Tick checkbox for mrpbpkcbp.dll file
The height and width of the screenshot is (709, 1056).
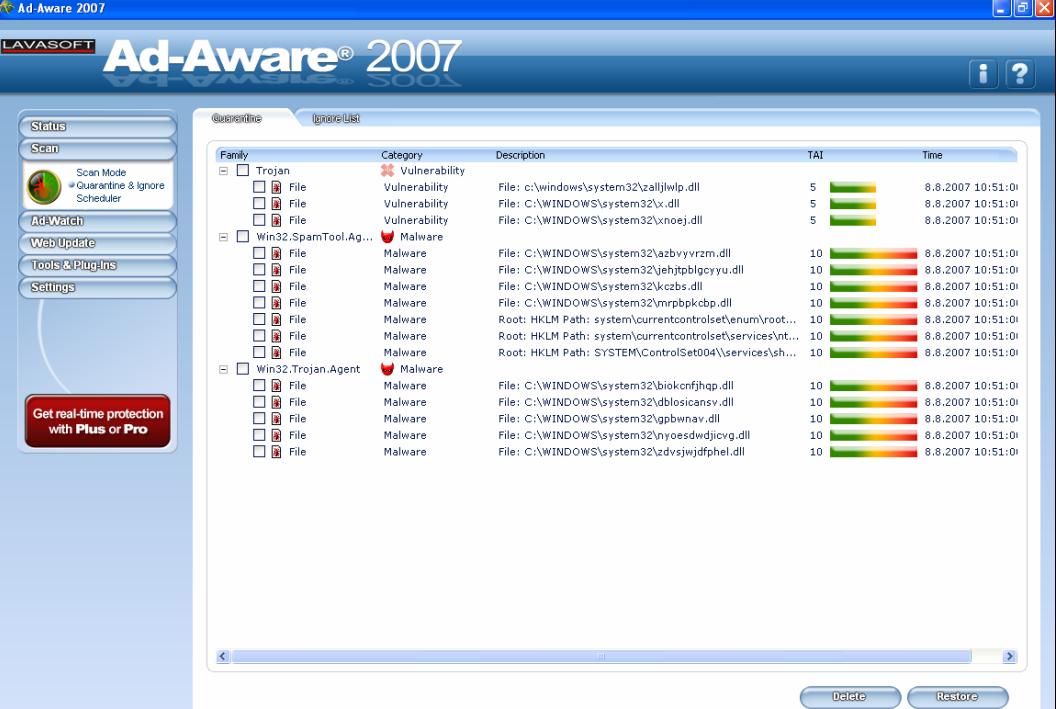(x=259, y=302)
